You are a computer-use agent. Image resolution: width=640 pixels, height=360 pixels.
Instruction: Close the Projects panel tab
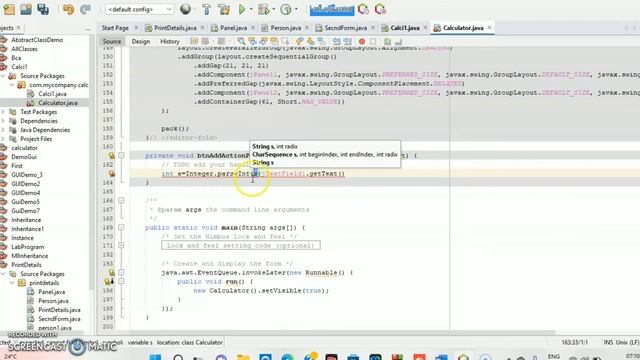pyautogui.click(x=19, y=28)
